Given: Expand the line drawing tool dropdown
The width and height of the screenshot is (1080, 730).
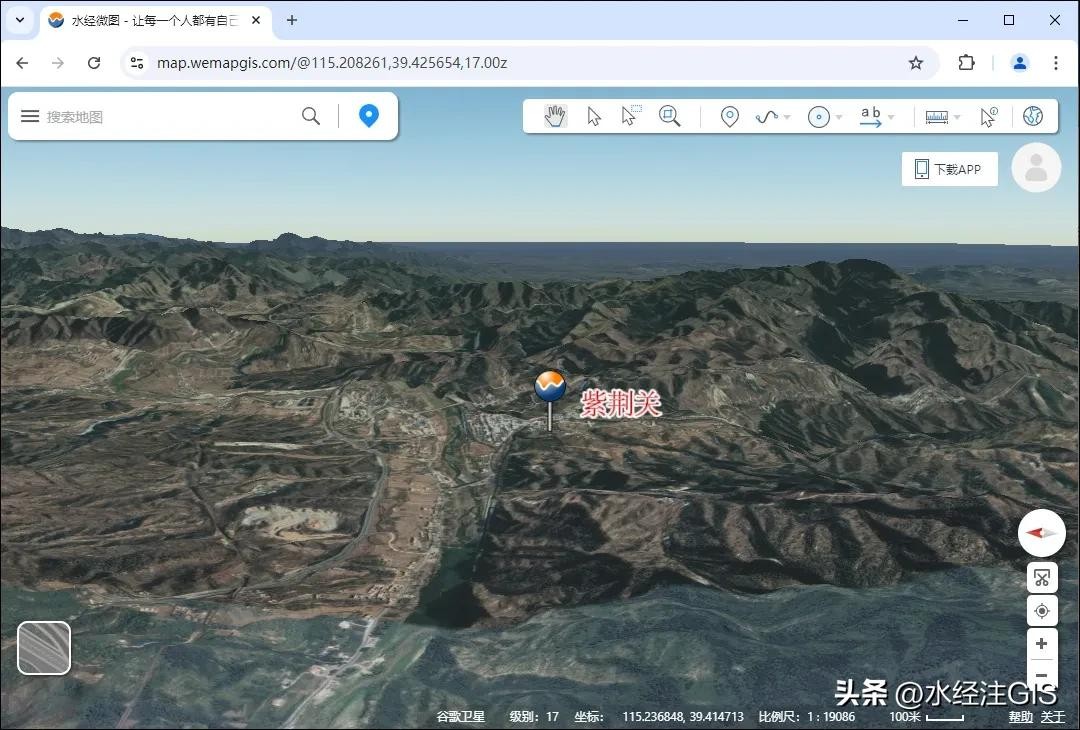Looking at the screenshot, I should click(x=787, y=117).
